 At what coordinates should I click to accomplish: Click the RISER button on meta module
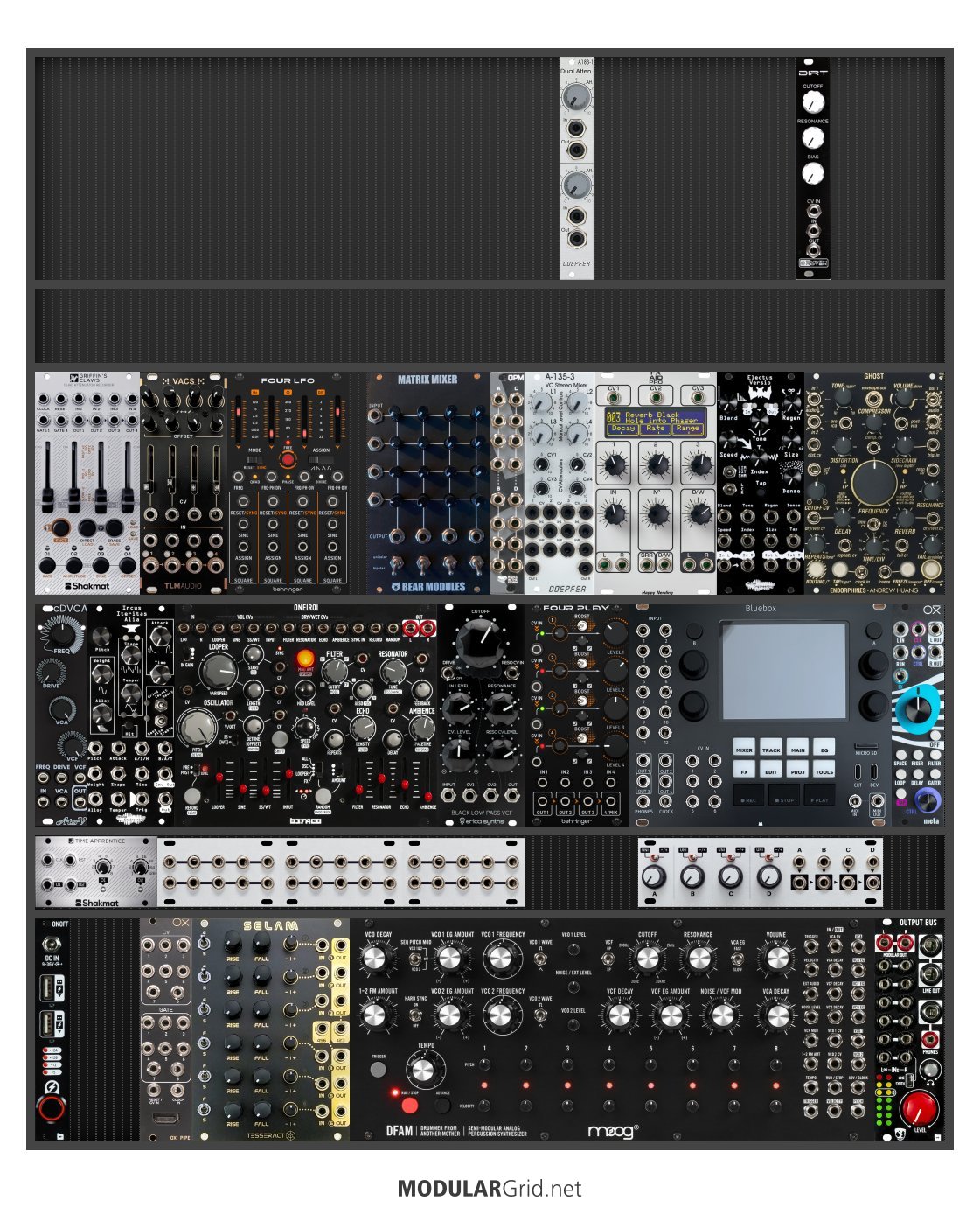[917, 757]
